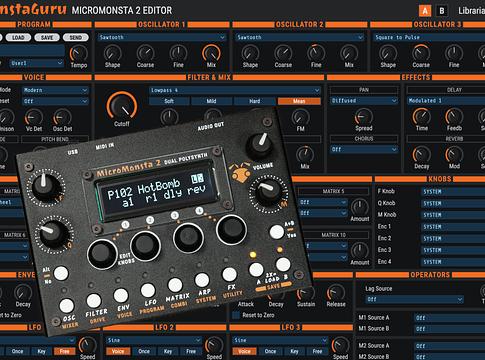Switch to part A
Screen dimensions: 485x360
coord(425,11)
